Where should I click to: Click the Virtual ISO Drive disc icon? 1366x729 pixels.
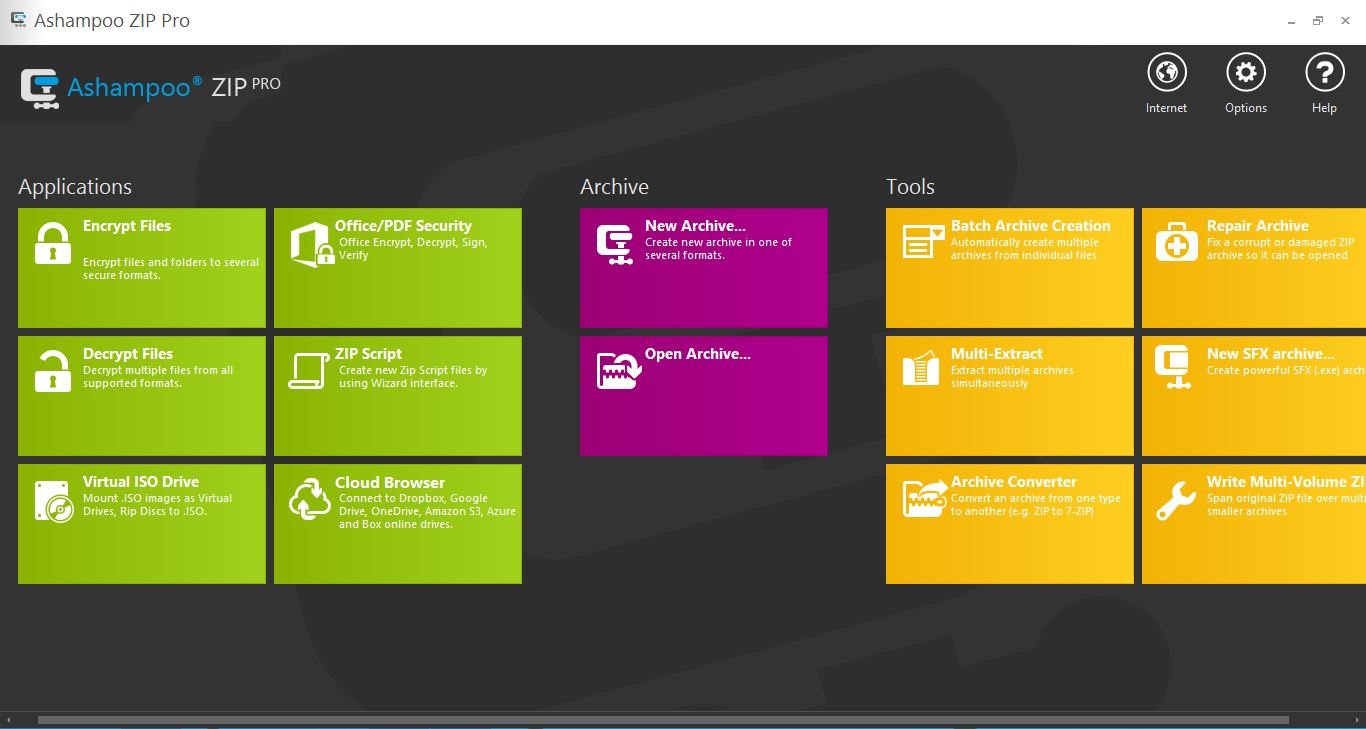(53, 501)
